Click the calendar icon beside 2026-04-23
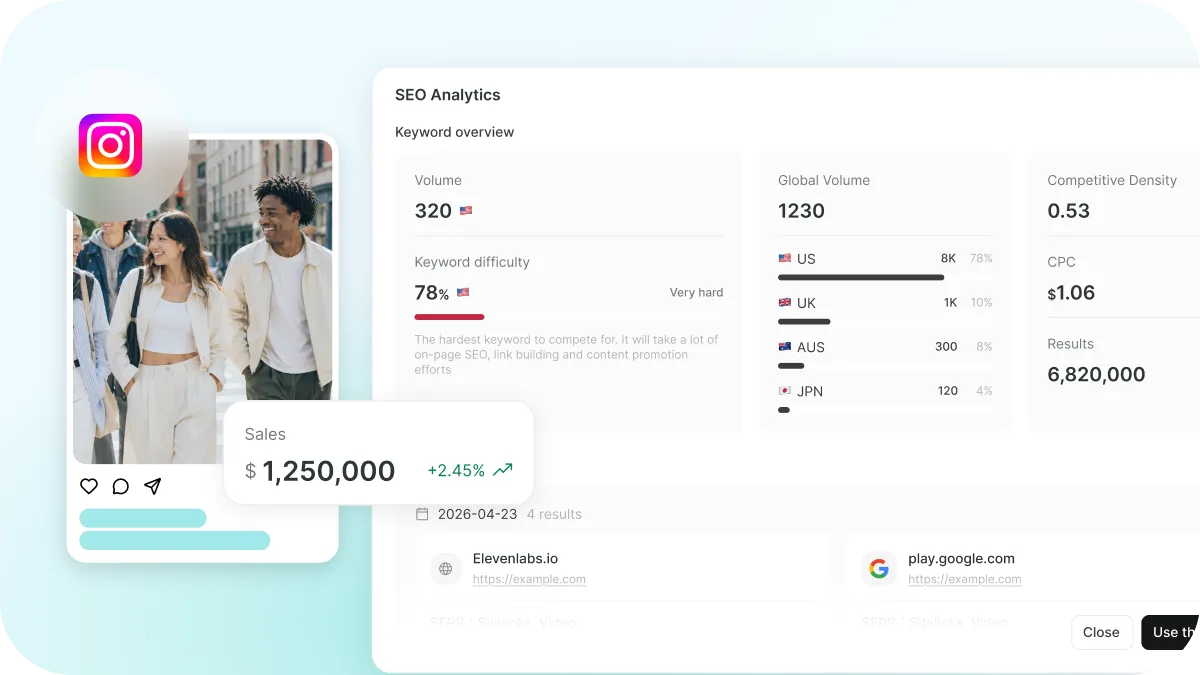Image resolution: width=1200 pixels, height=675 pixels. click(x=422, y=514)
